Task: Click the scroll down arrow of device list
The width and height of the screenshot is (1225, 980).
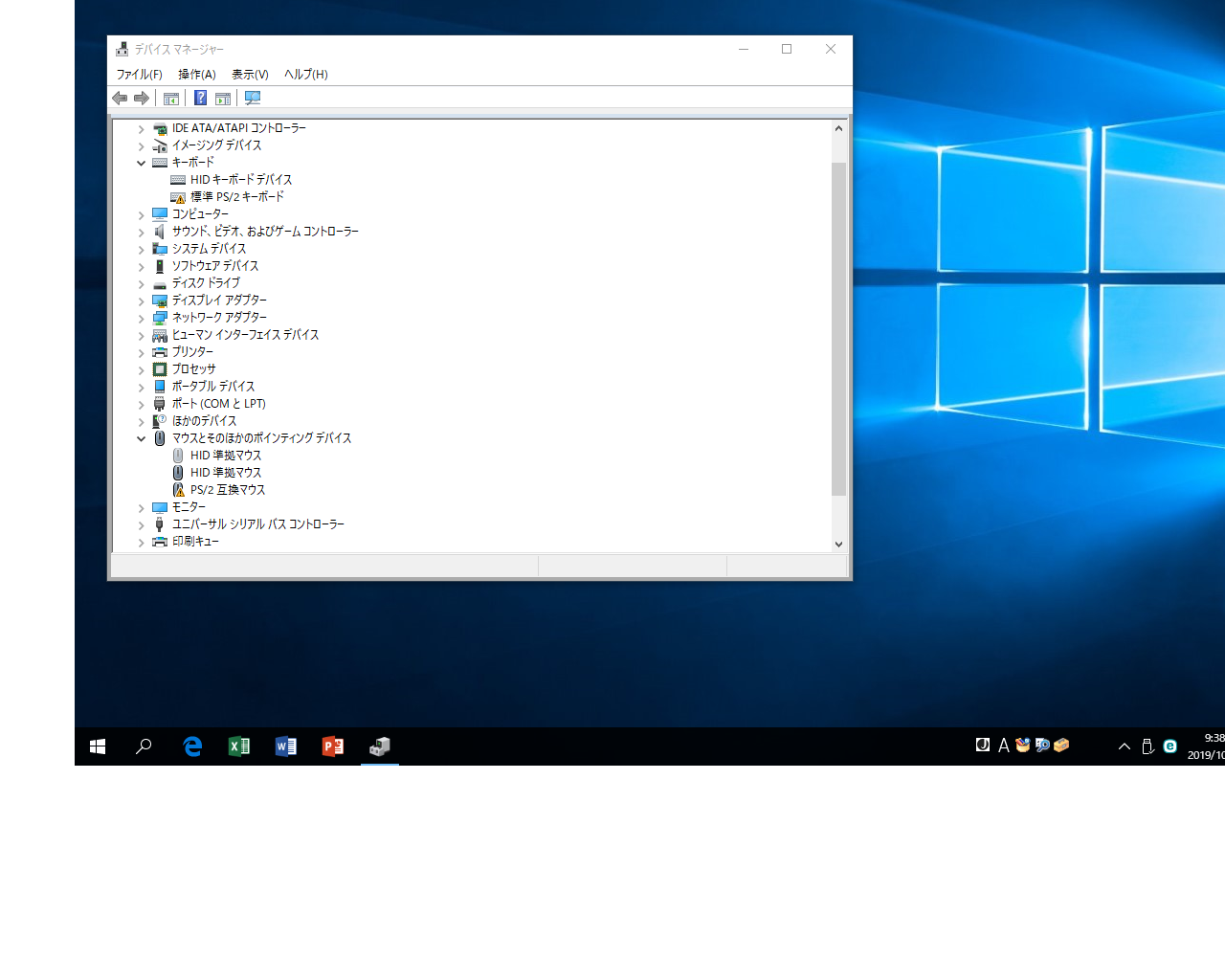Action: [x=838, y=544]
